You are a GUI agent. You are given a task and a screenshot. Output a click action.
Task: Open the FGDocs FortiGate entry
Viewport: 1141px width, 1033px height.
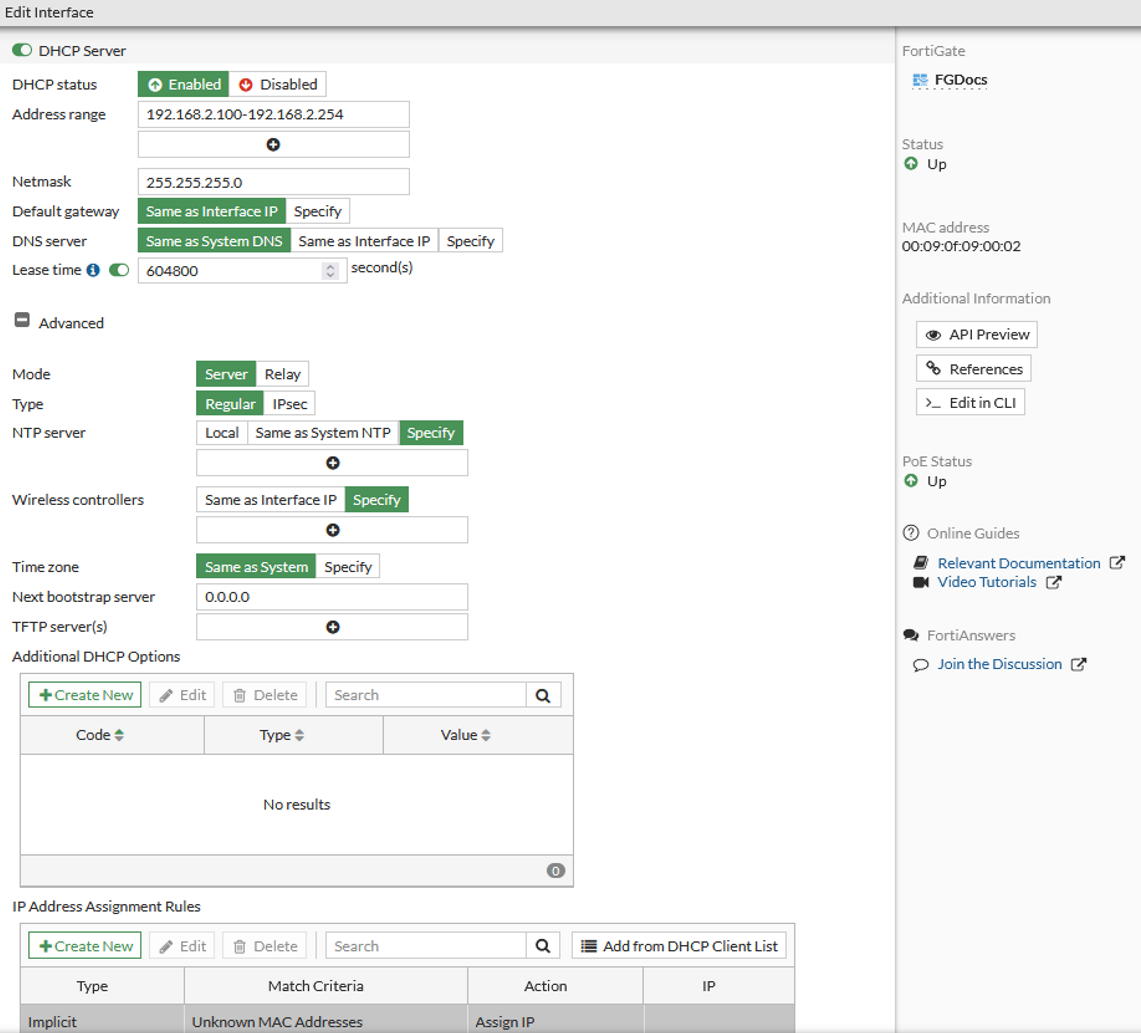[x=961, y=79]
